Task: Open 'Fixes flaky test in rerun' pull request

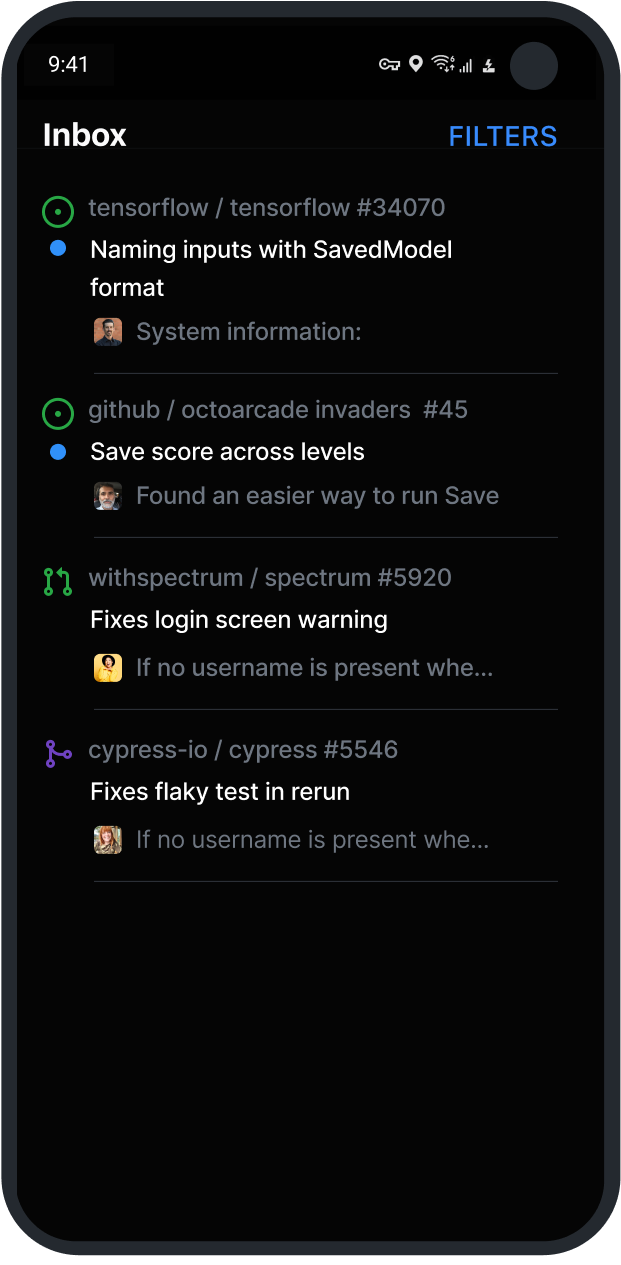Action: coord(220,792)
